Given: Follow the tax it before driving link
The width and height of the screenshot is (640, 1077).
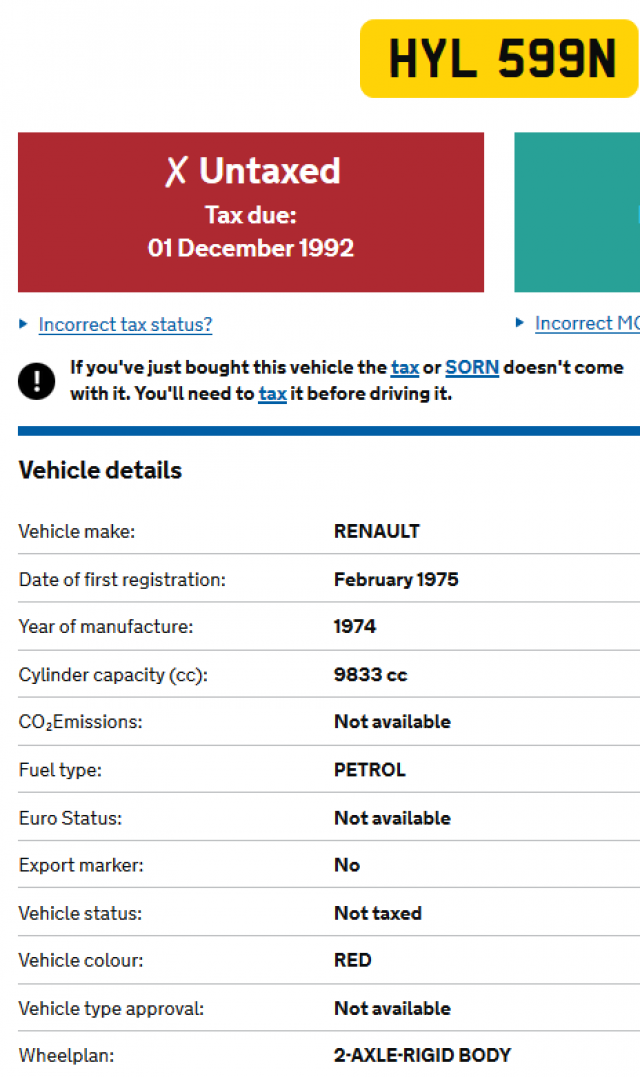Looking at the screenshot, I should (x=273, y=394).
